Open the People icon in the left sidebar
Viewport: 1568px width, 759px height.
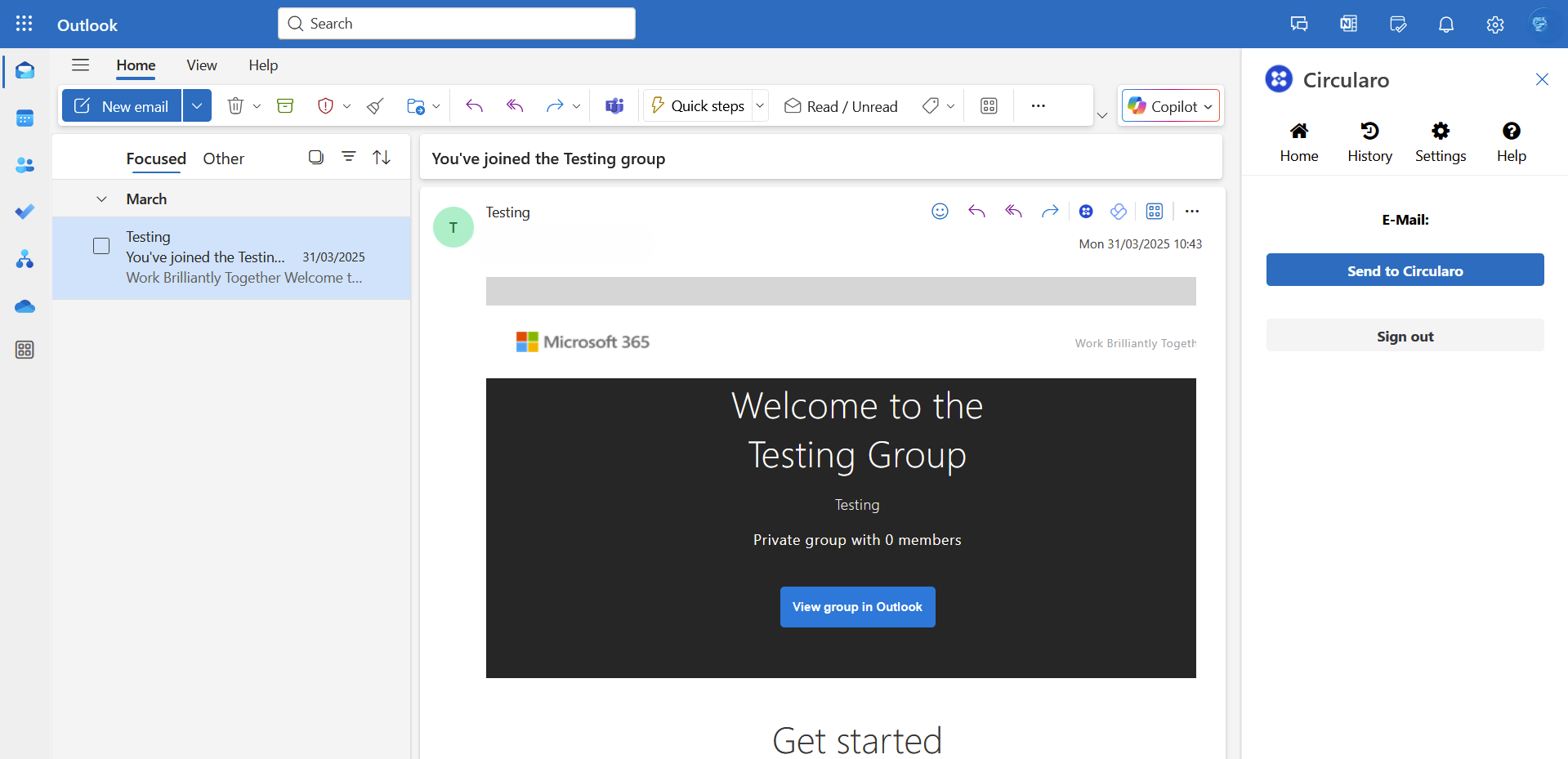pos(25,165)
